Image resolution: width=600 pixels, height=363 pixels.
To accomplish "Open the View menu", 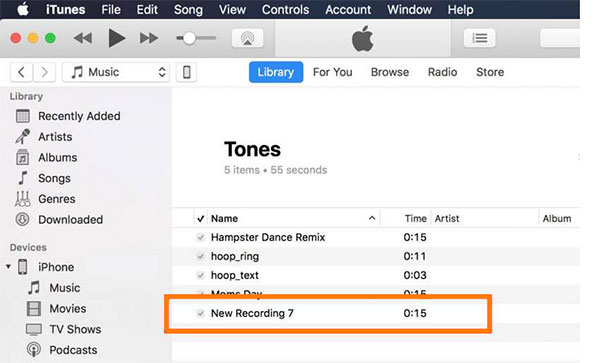I will (232, 10).
